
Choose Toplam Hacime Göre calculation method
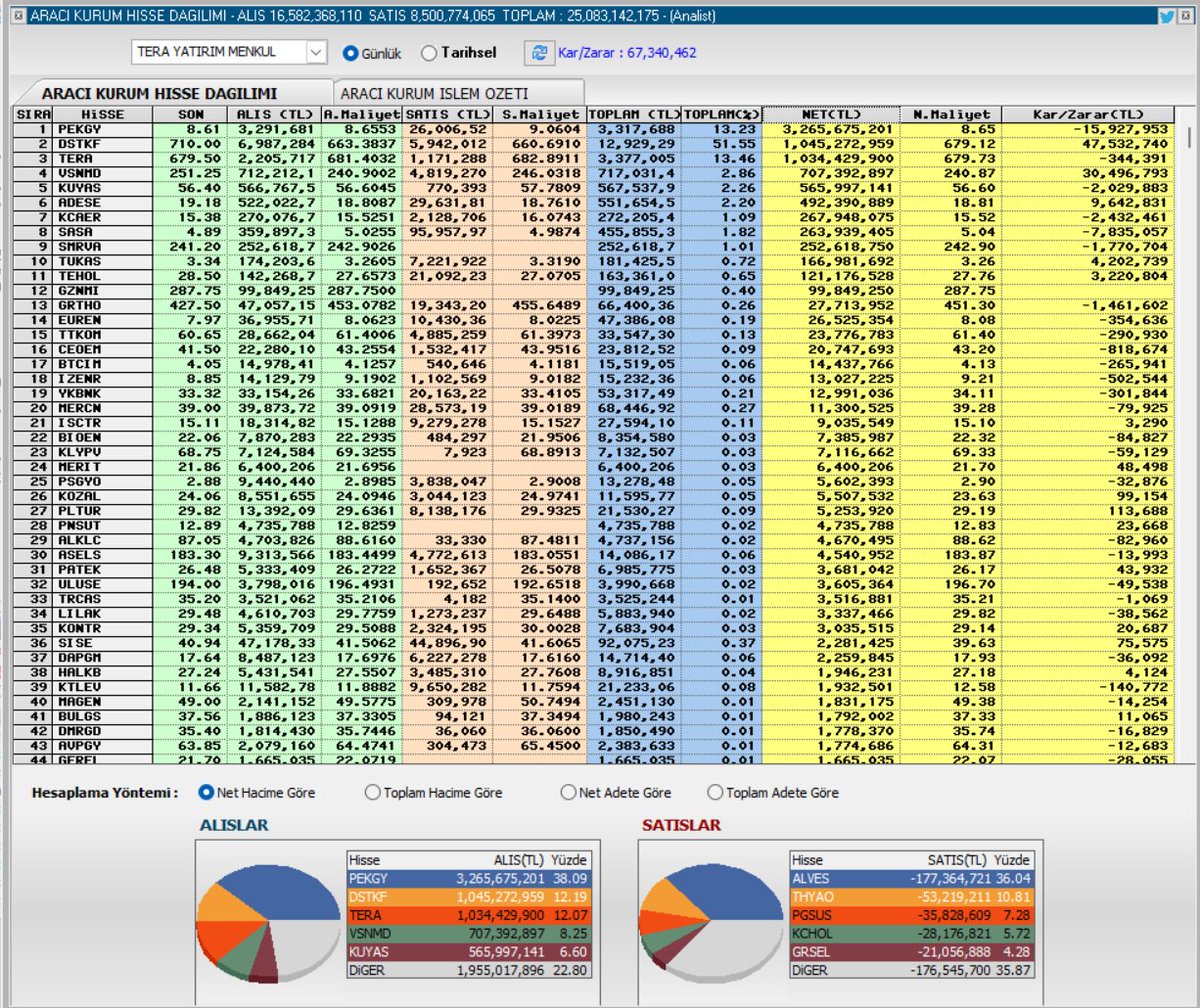tap(434, 793)
